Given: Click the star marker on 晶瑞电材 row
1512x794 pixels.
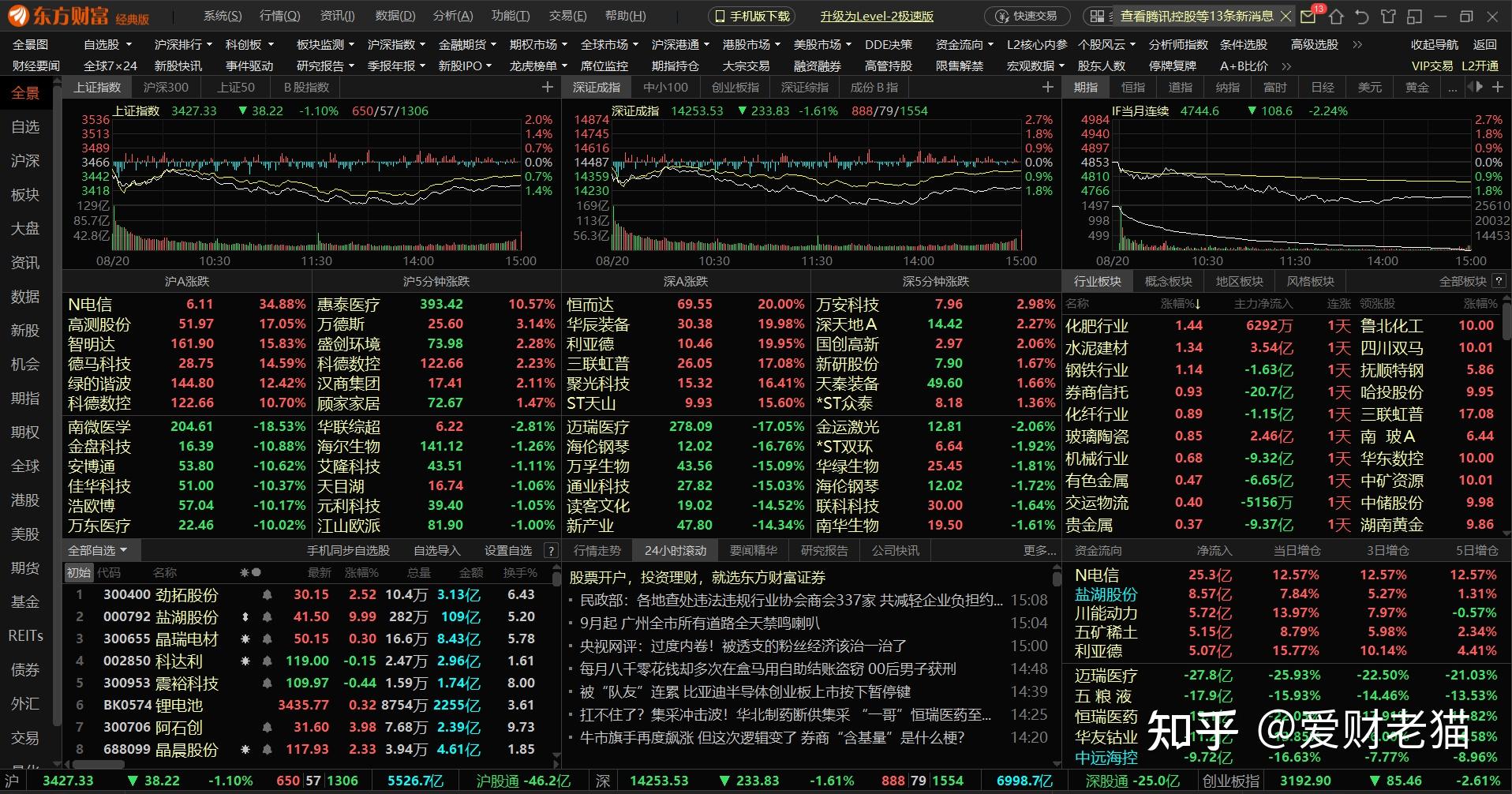Looking at the screenshot, I should point(245,639).
